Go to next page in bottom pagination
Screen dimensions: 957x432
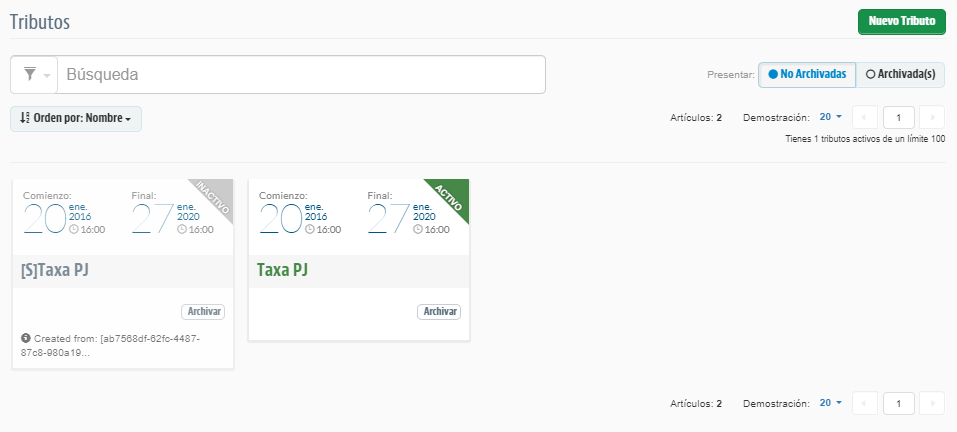931,403
